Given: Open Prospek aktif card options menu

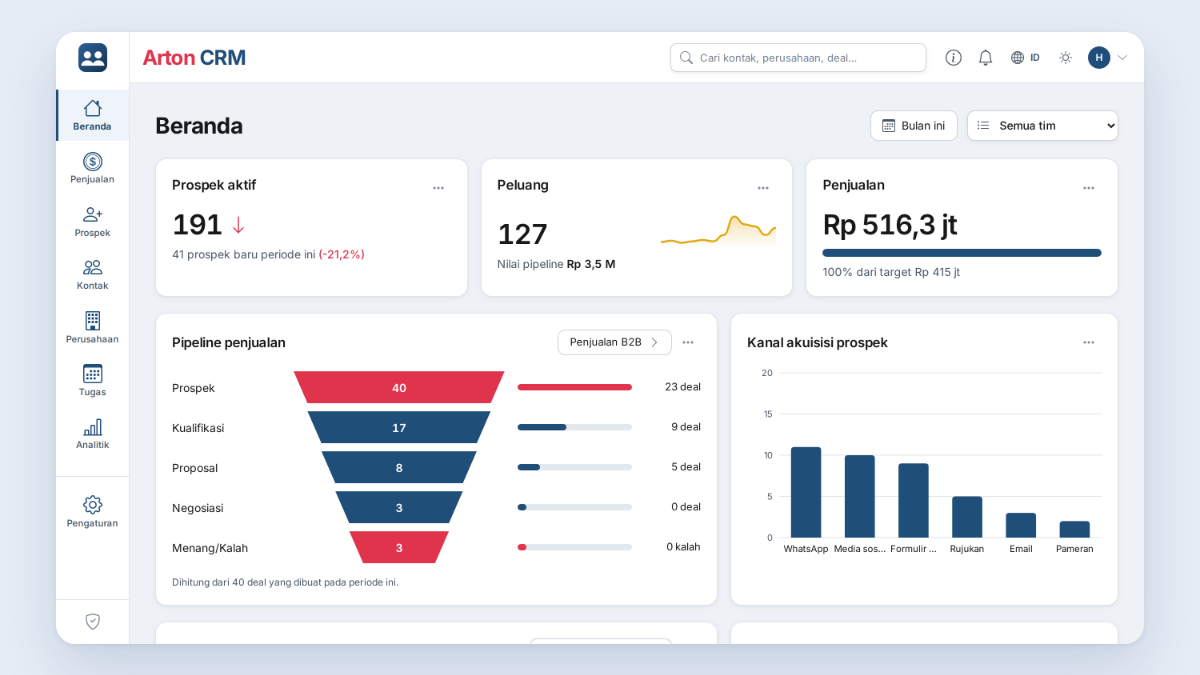Looking at the screenshot, I should (x=438, y=187).
